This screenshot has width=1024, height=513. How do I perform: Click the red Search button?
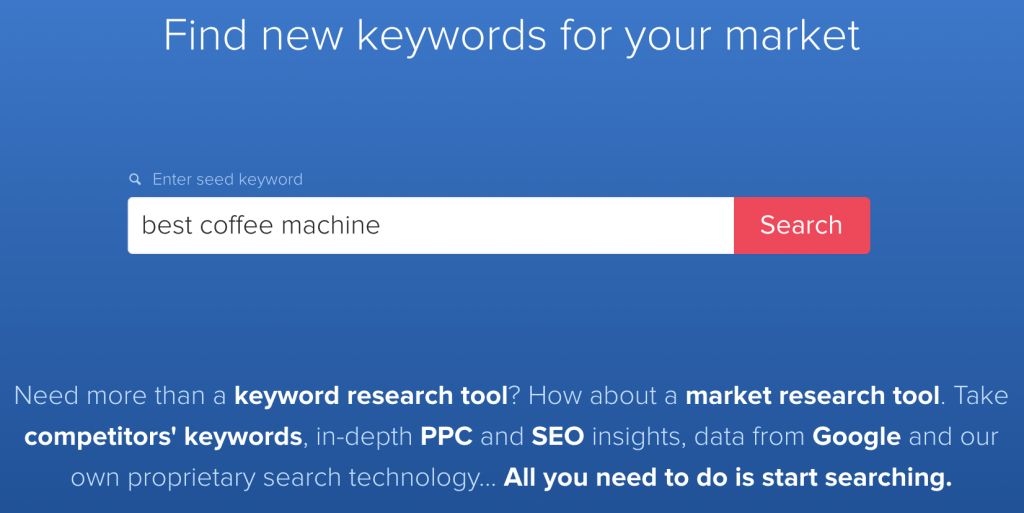pyautogui.click(x=801, y=225)
